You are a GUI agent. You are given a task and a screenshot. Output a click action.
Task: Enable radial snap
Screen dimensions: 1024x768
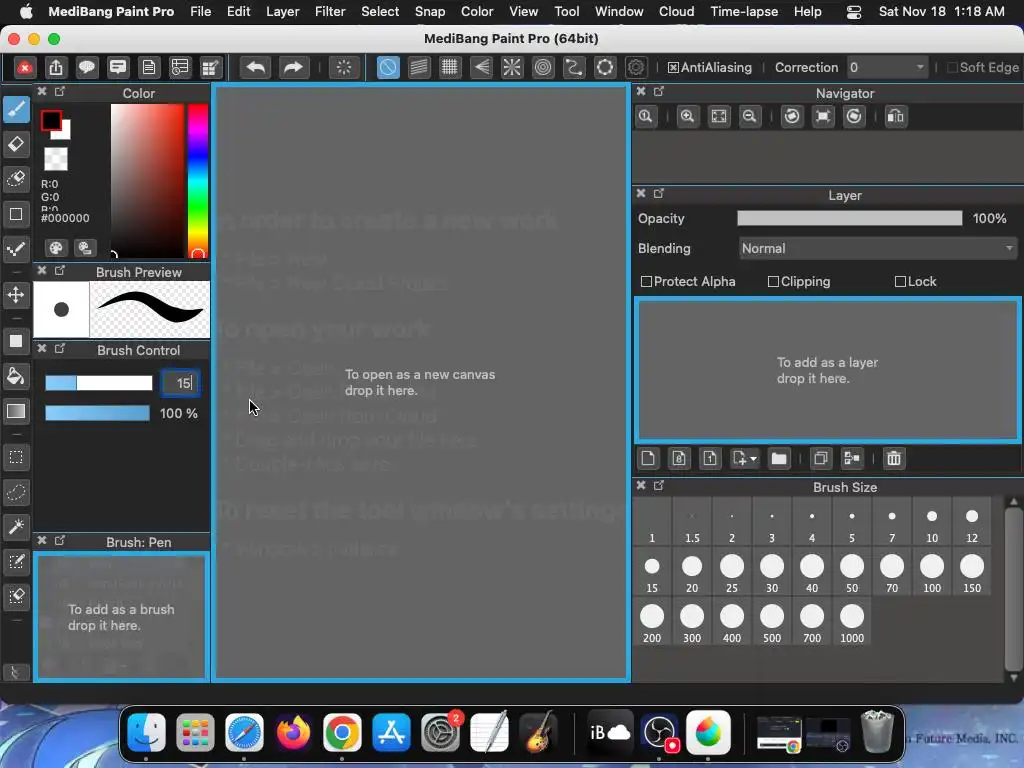pyautogui.click(x=512, y=67)
